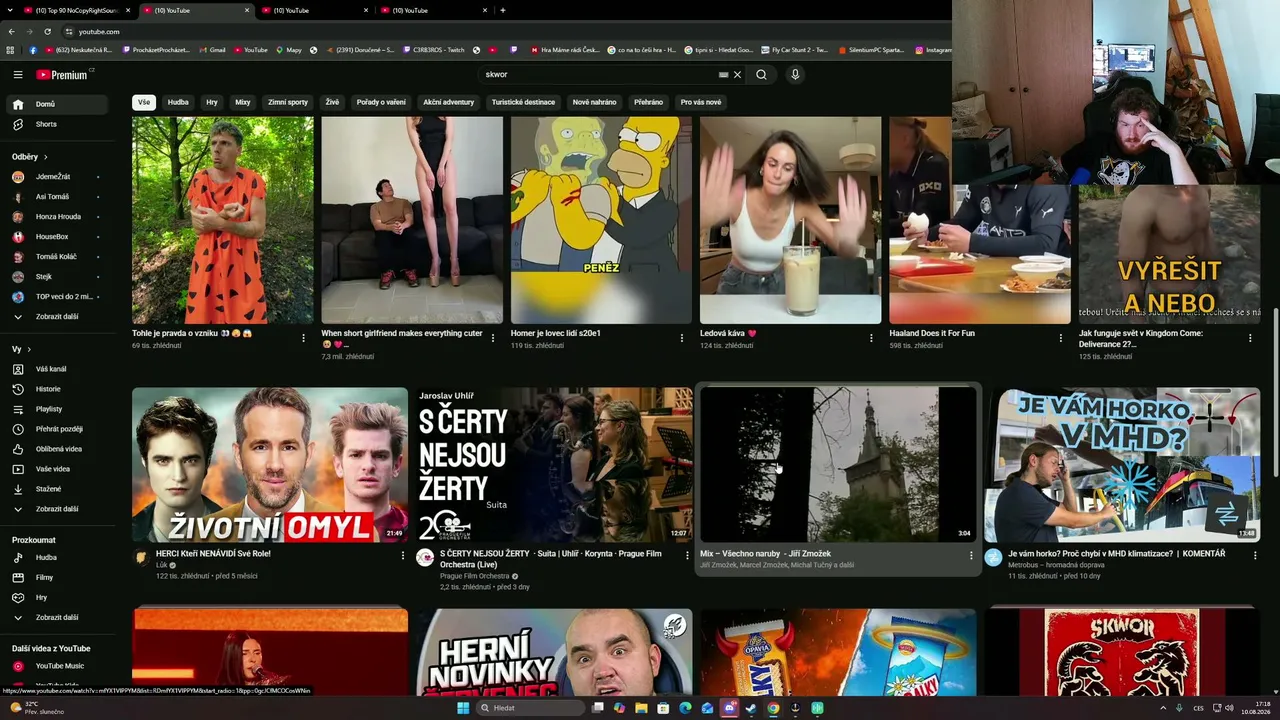Click the magnifier search button
The image size is (1280, 720).
tap(761, 74)
